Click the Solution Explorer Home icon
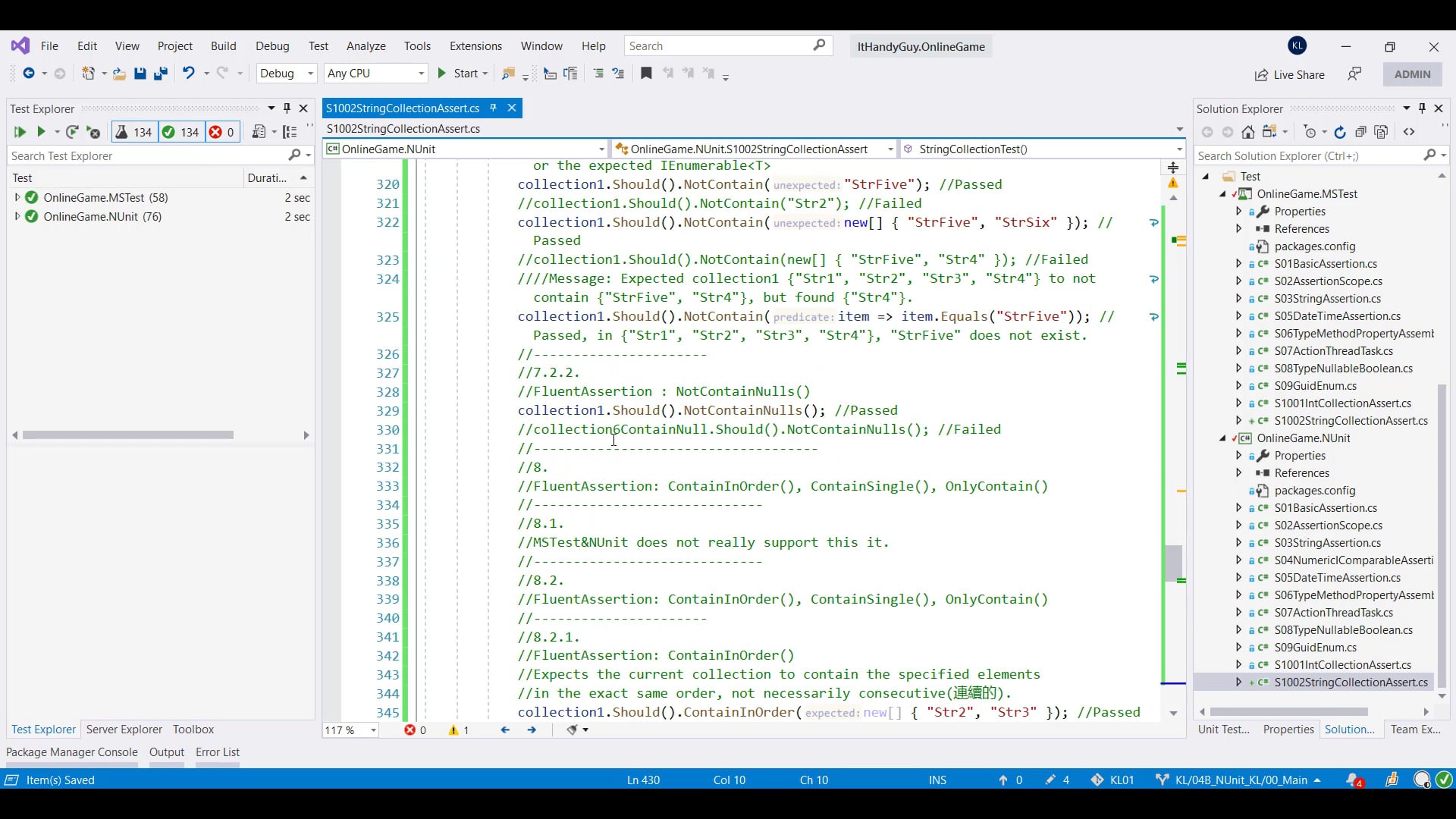This screenshot has width=1456, height=819. coord(1247,132)
